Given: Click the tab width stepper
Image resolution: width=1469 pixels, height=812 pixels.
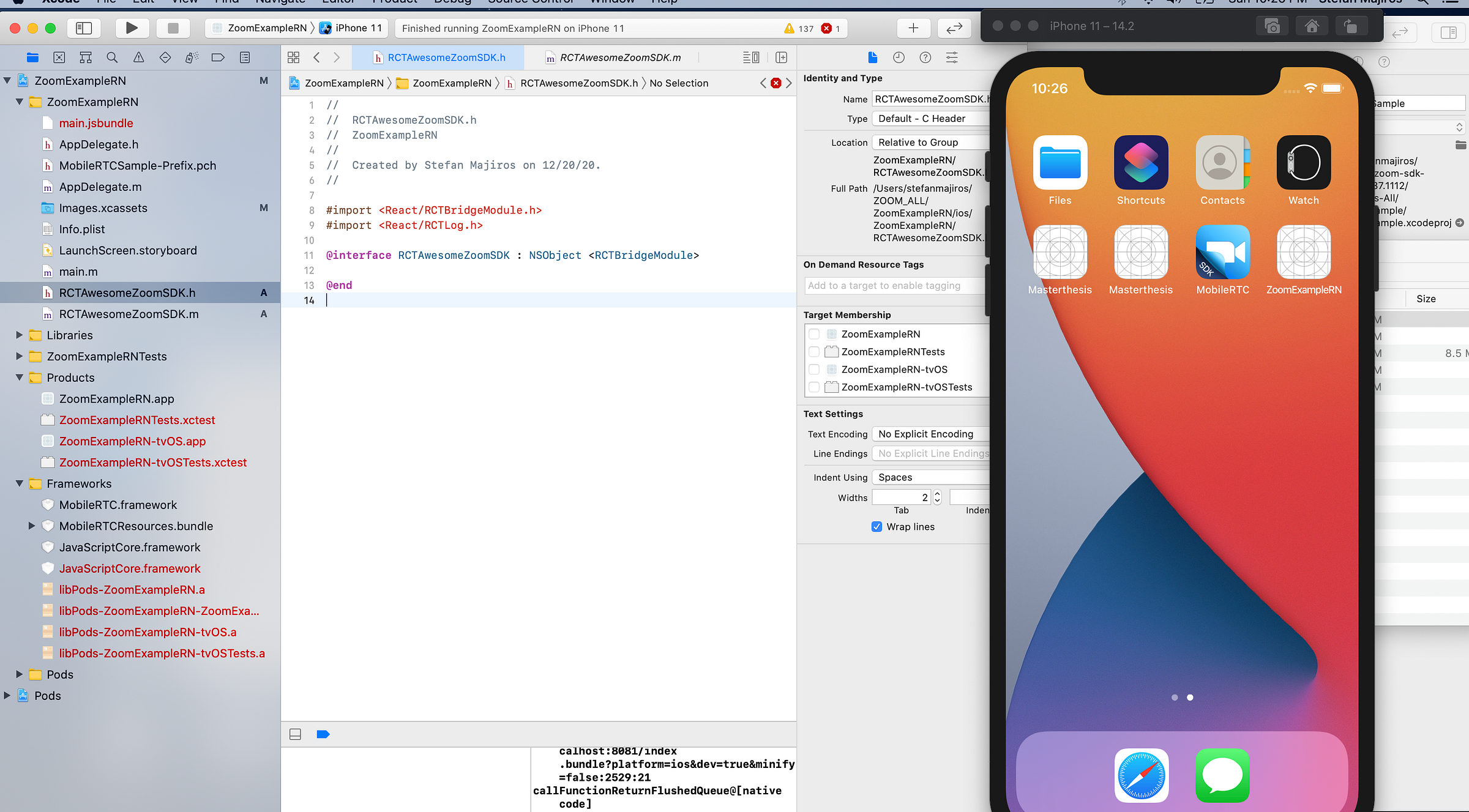Looking at the screenshot, I should (x=936, y=497).
